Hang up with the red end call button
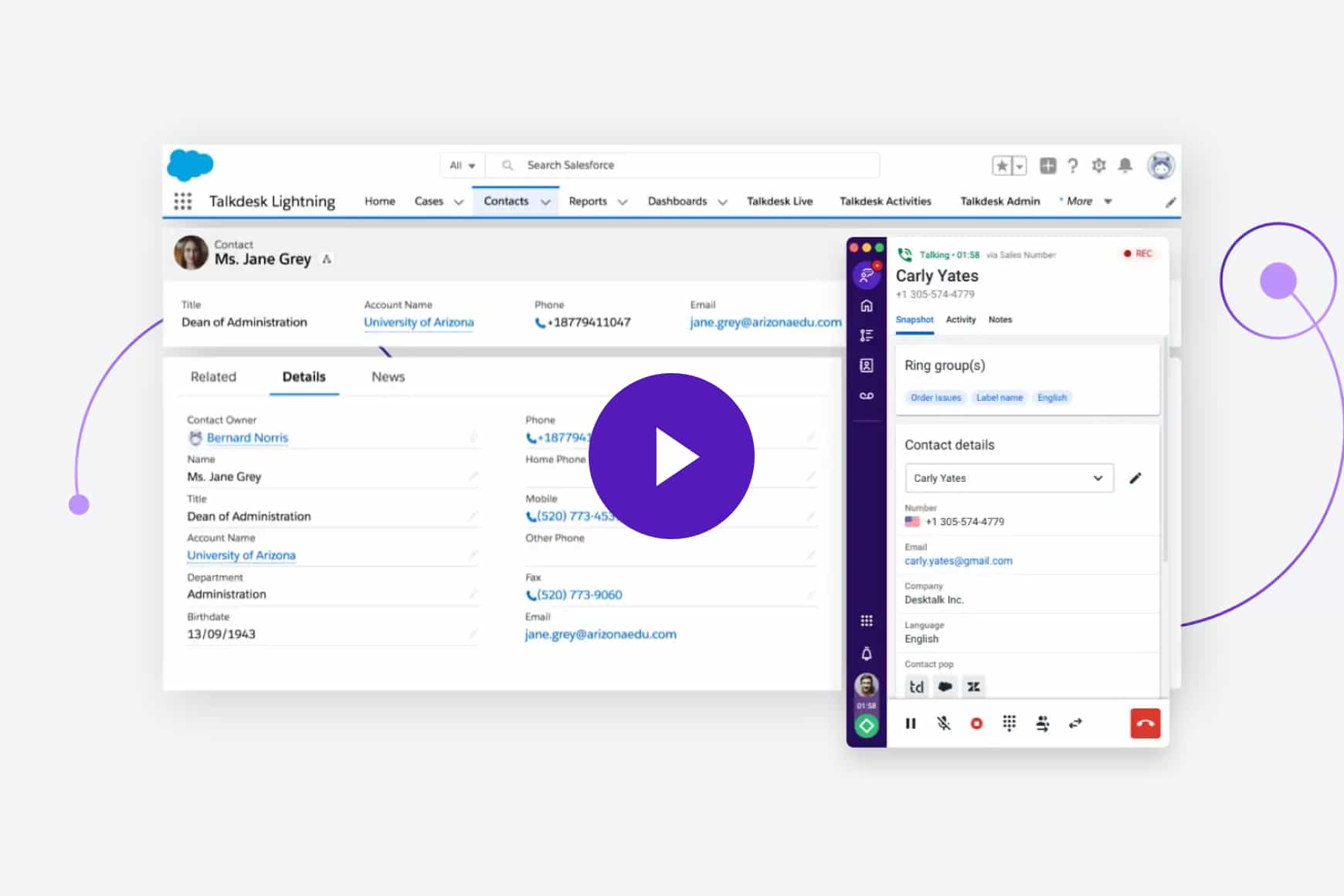The width and height of the screenshot is (1344, 896). coord(1145,724)
